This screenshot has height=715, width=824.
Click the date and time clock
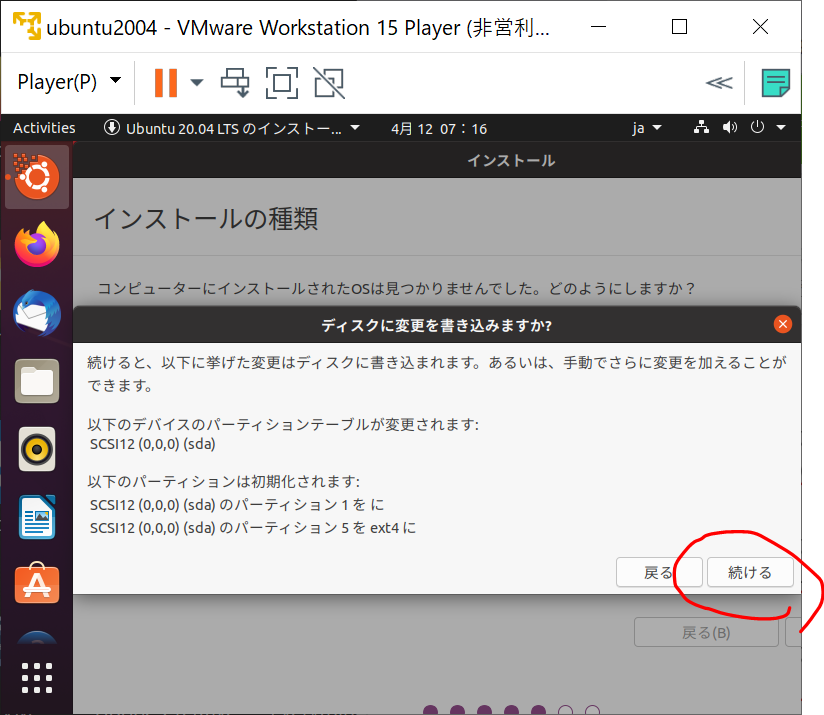(439, 129)
